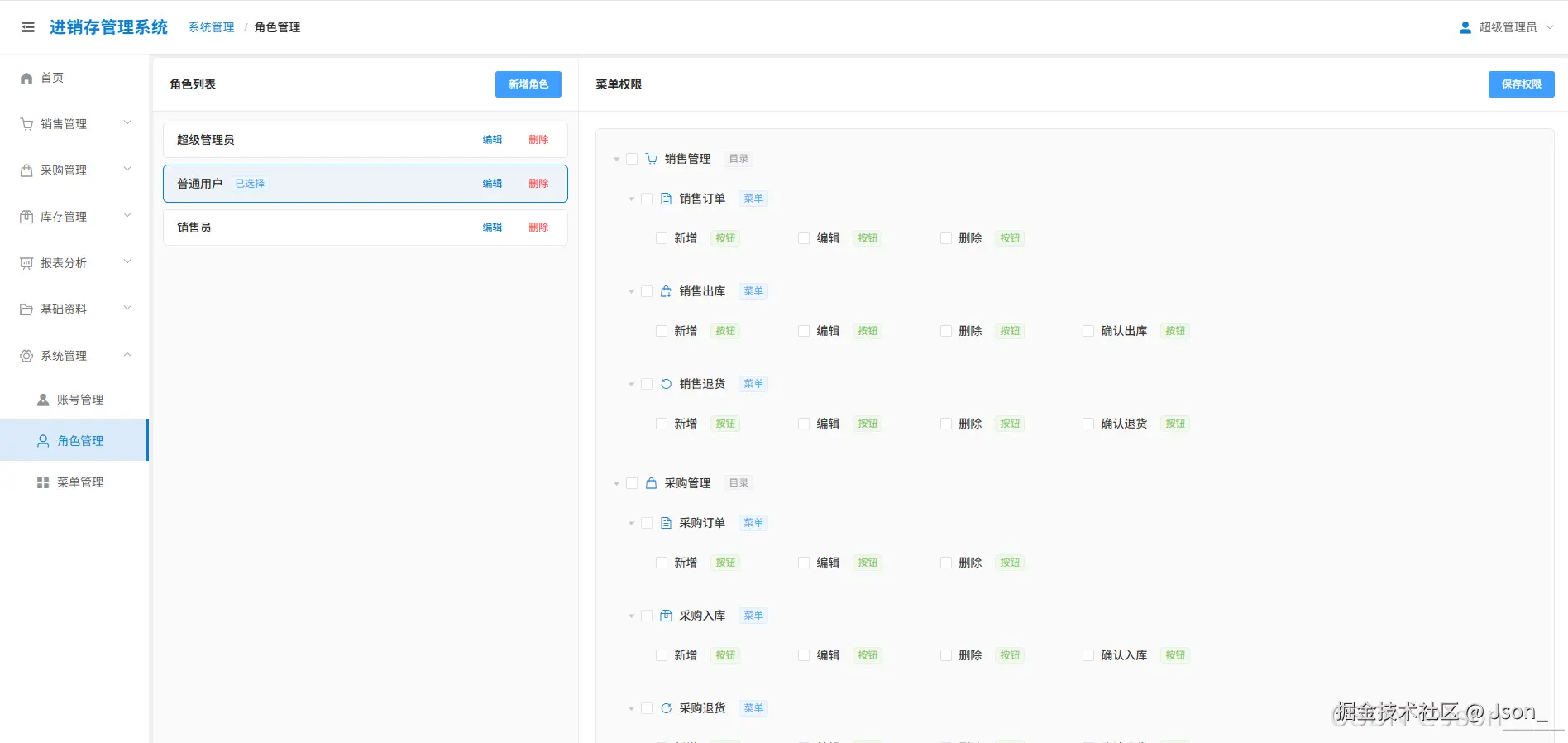Collapse the 采购入库 tree node arrow

pos(631,616)
